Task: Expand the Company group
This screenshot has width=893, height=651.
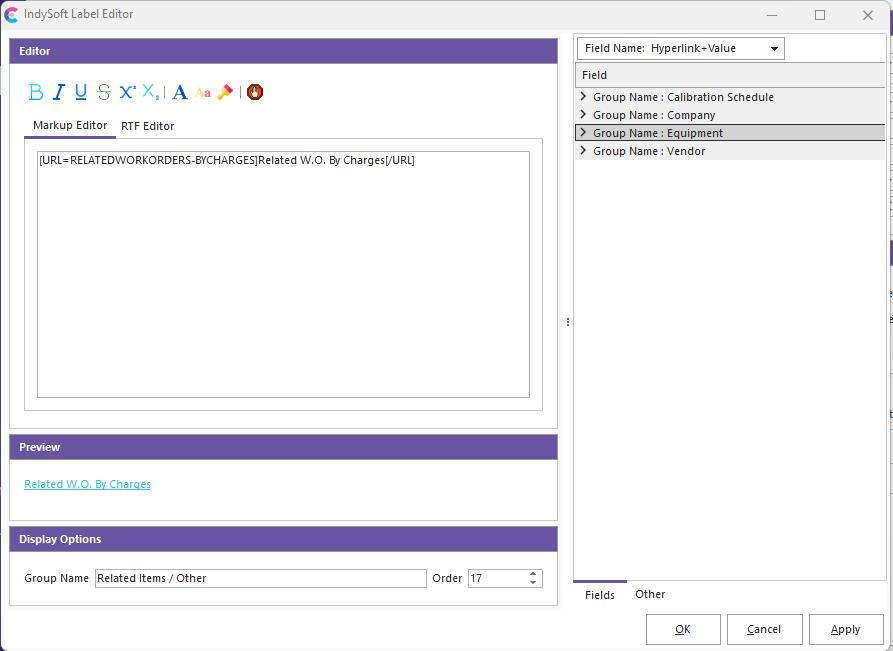Action: pyautogui.click(x=583, y=115)
